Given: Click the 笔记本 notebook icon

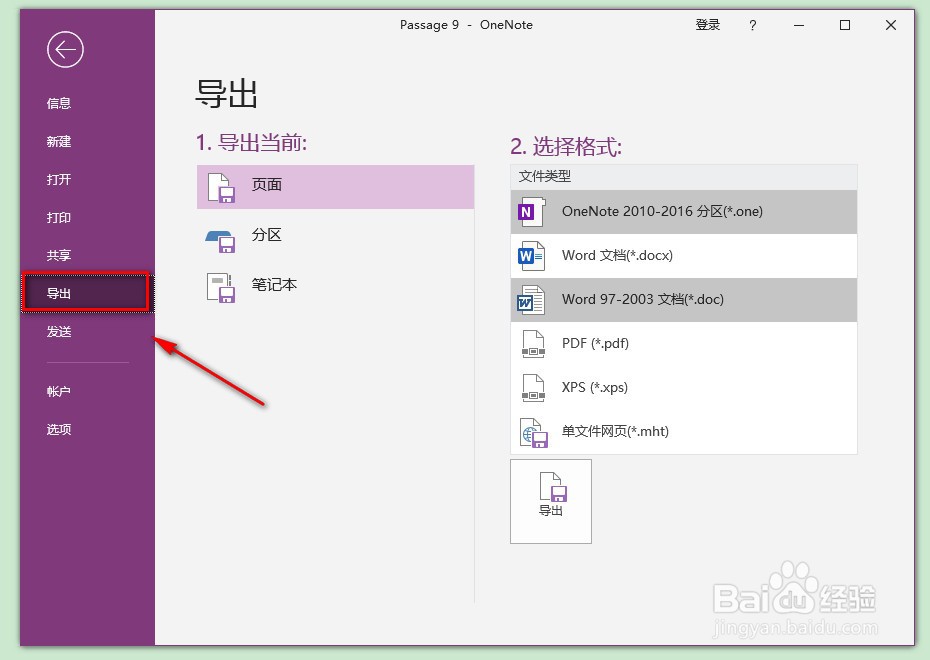Looking at the screenshot, I should [x=221, y=288].
